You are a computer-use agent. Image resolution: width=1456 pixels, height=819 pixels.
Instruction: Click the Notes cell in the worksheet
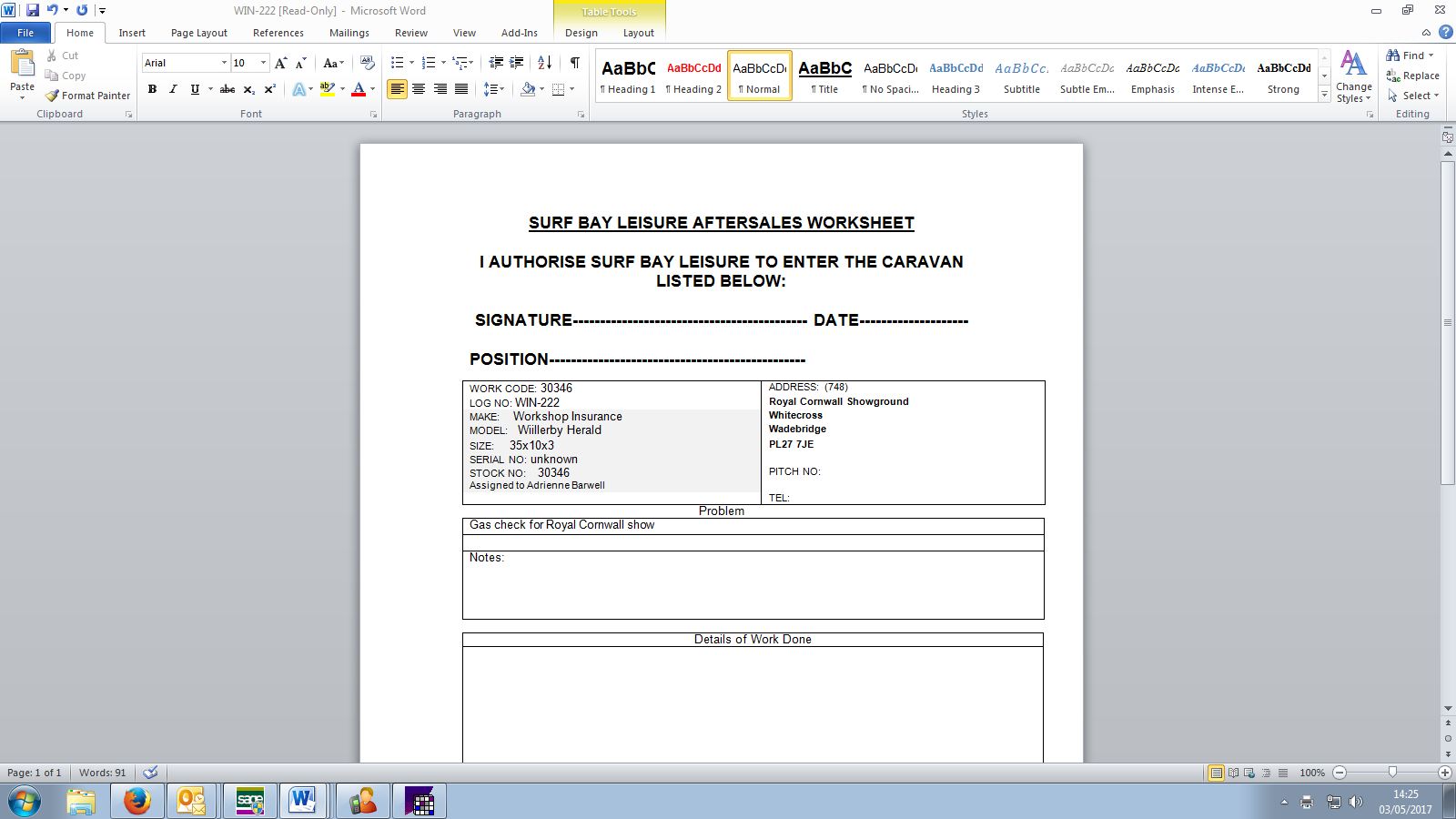753,584
